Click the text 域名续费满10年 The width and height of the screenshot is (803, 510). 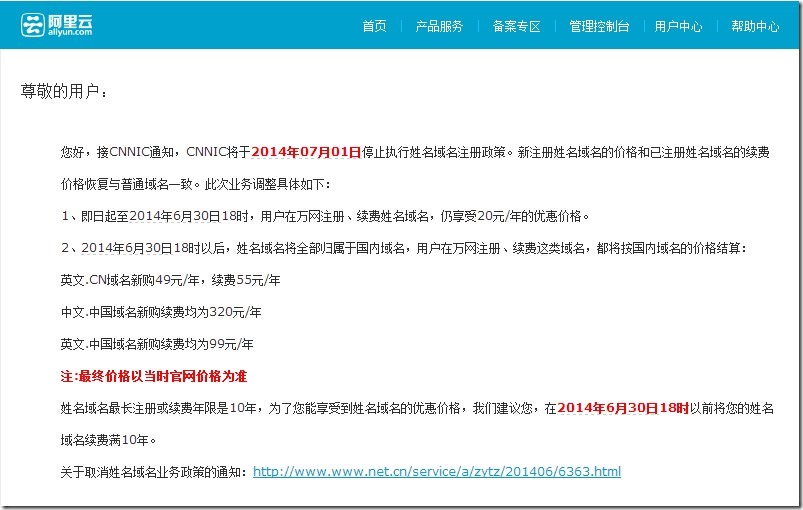coord(109,440)
